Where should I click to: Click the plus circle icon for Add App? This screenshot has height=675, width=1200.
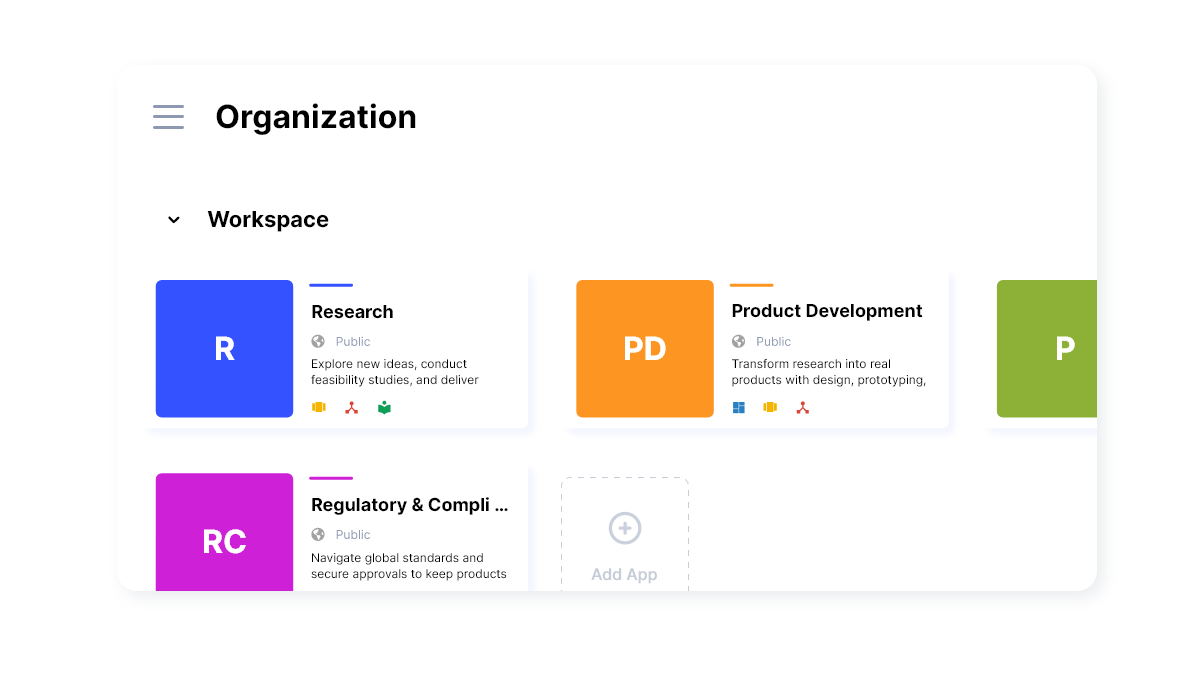click(625, 528)
